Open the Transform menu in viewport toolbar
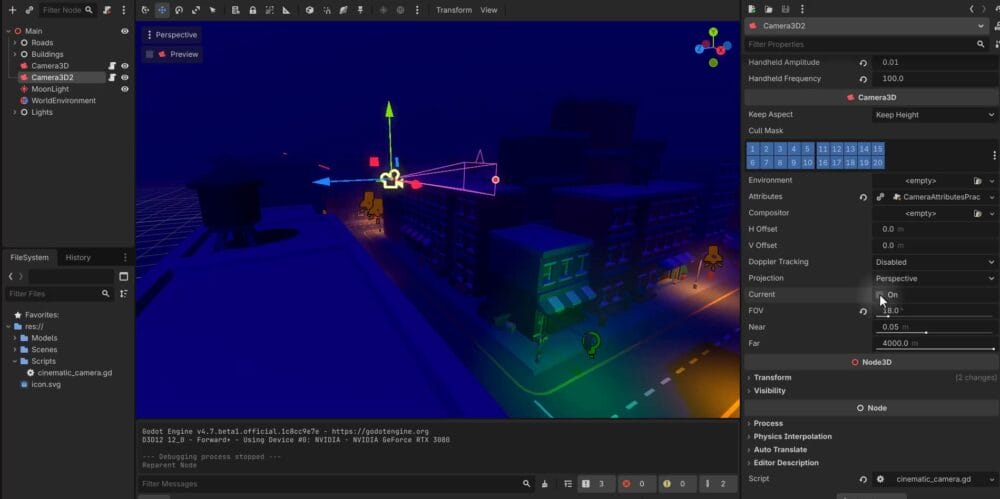Viewport: 1000px width, 499px height. point(454,10)
